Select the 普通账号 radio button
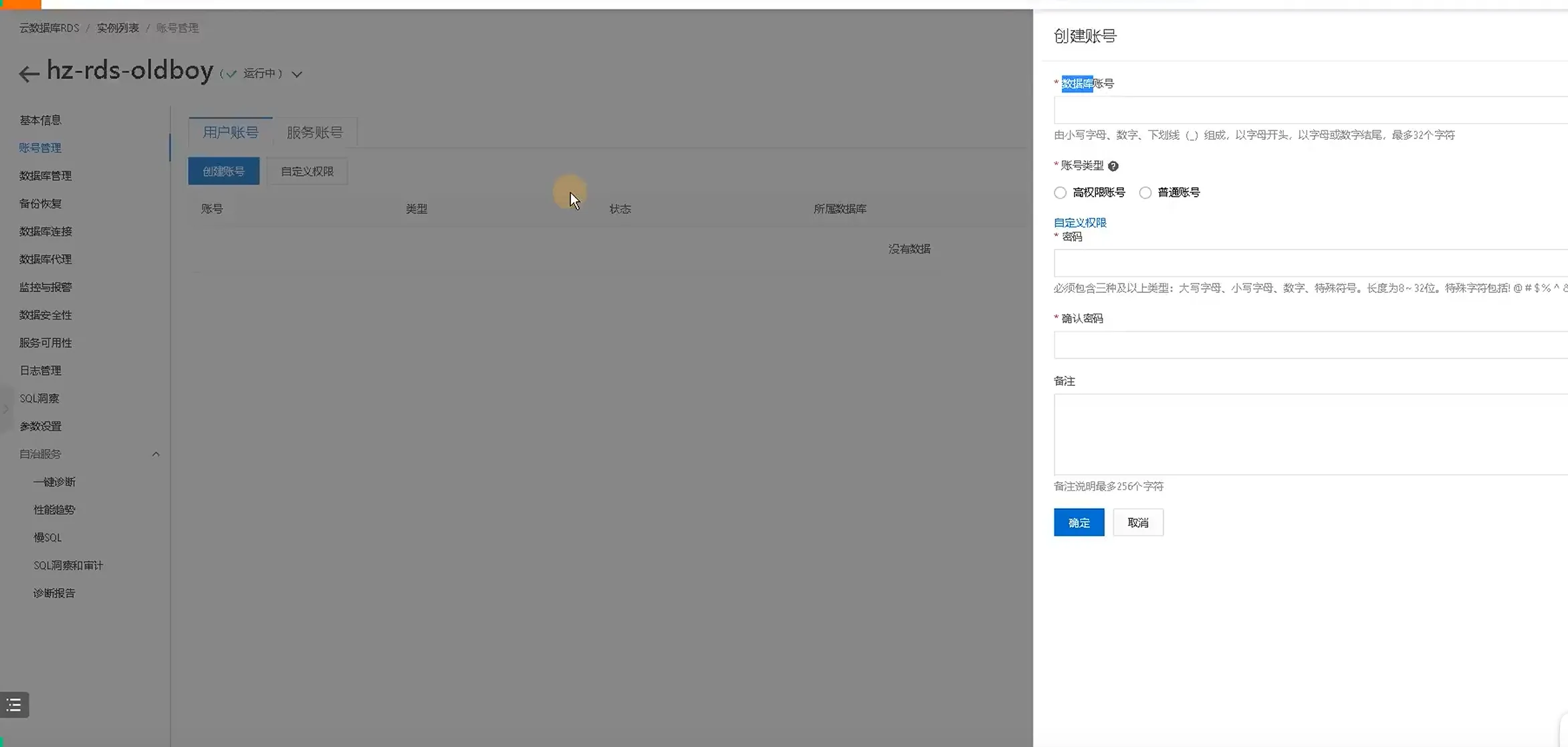1568x747 pixels. (1145, 193)
